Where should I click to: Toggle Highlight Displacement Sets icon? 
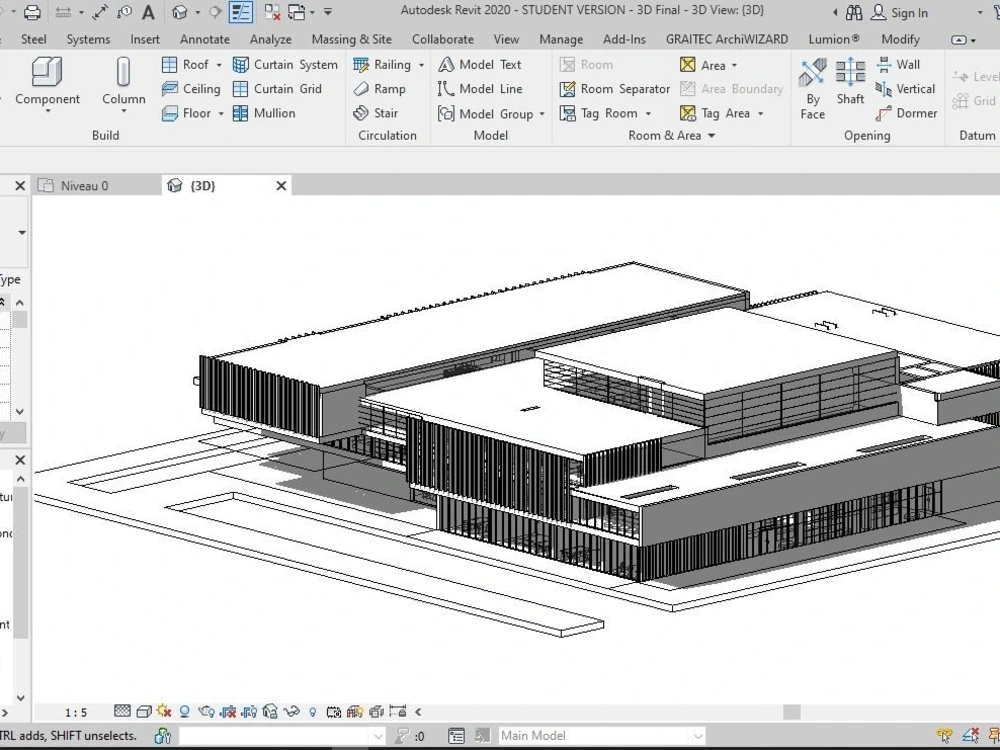[377, 711]
